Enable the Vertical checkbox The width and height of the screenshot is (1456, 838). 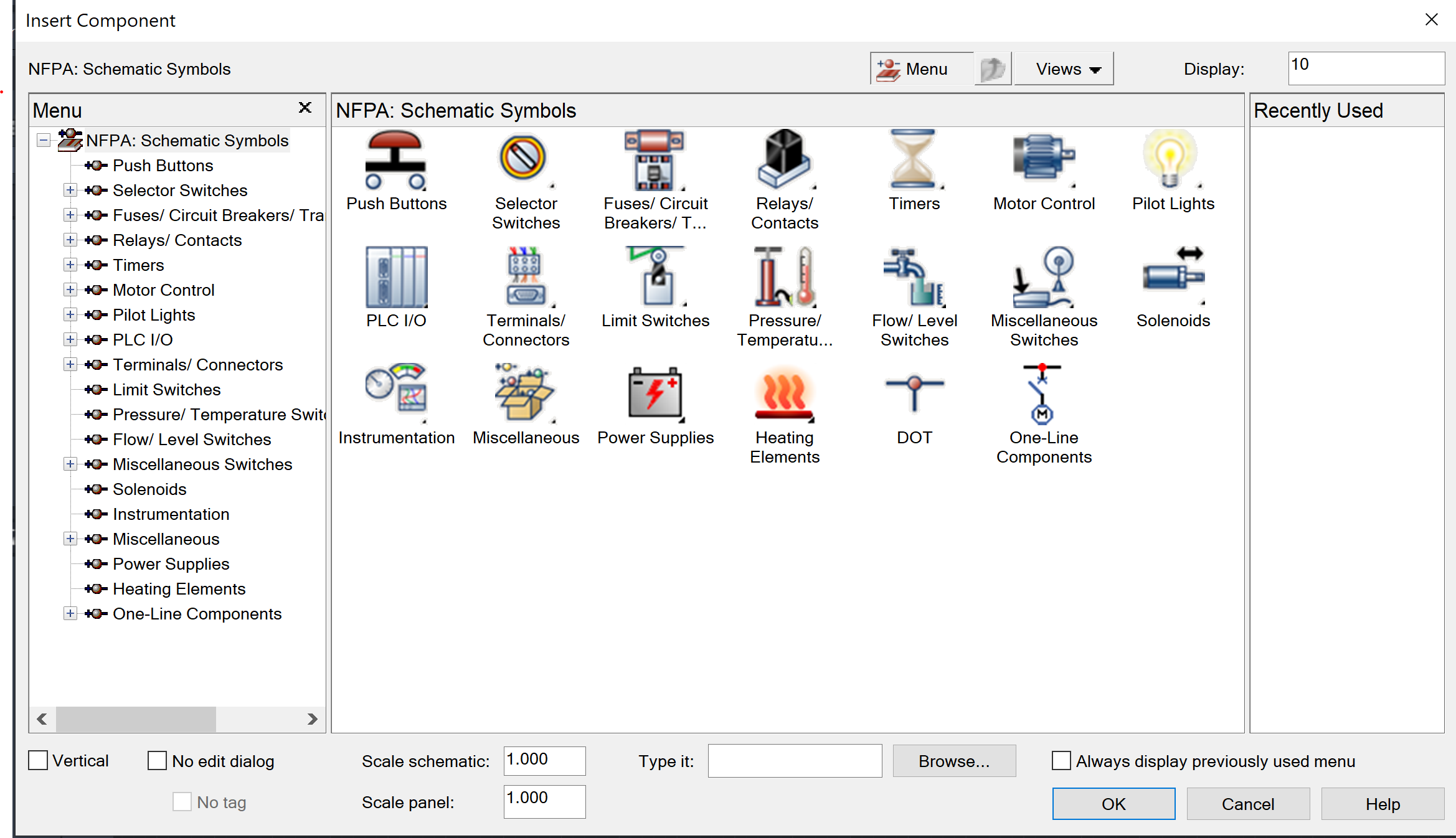[x=39, y=761]
